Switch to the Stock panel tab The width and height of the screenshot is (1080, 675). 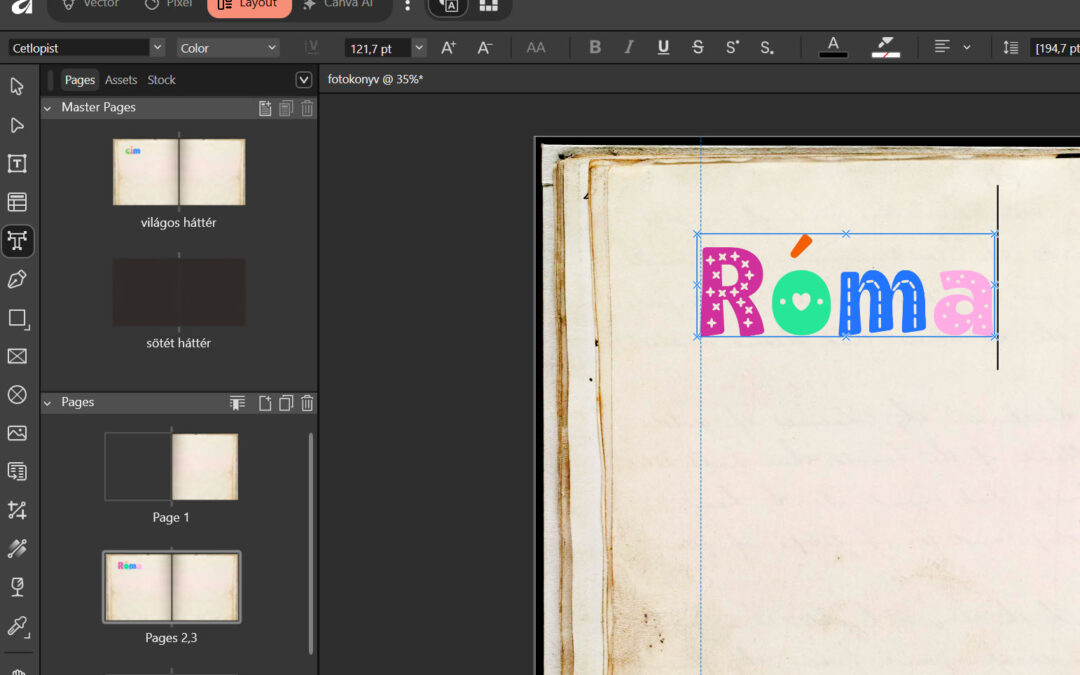coord(162,80)
